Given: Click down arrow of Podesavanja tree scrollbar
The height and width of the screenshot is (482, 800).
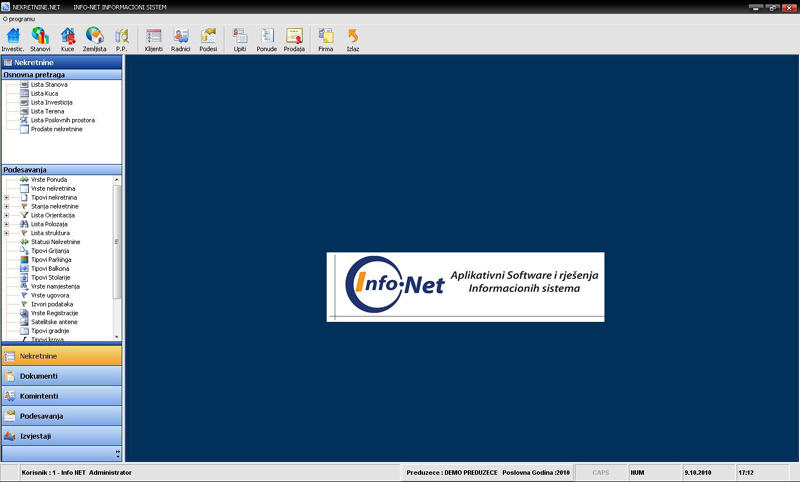Looking at the screenshot, I should tap(117, 337).
